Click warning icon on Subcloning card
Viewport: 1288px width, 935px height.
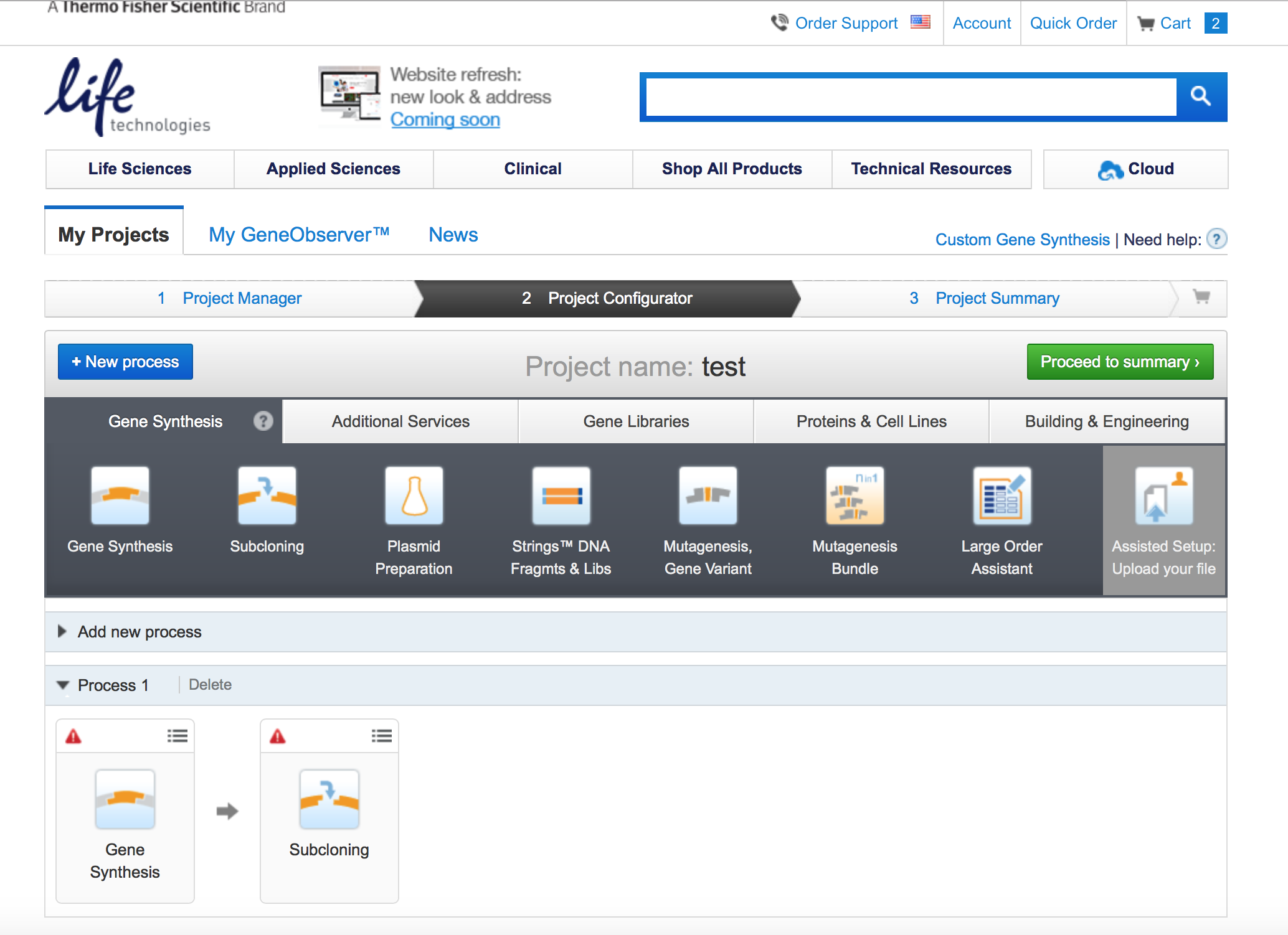coord(278,736)
